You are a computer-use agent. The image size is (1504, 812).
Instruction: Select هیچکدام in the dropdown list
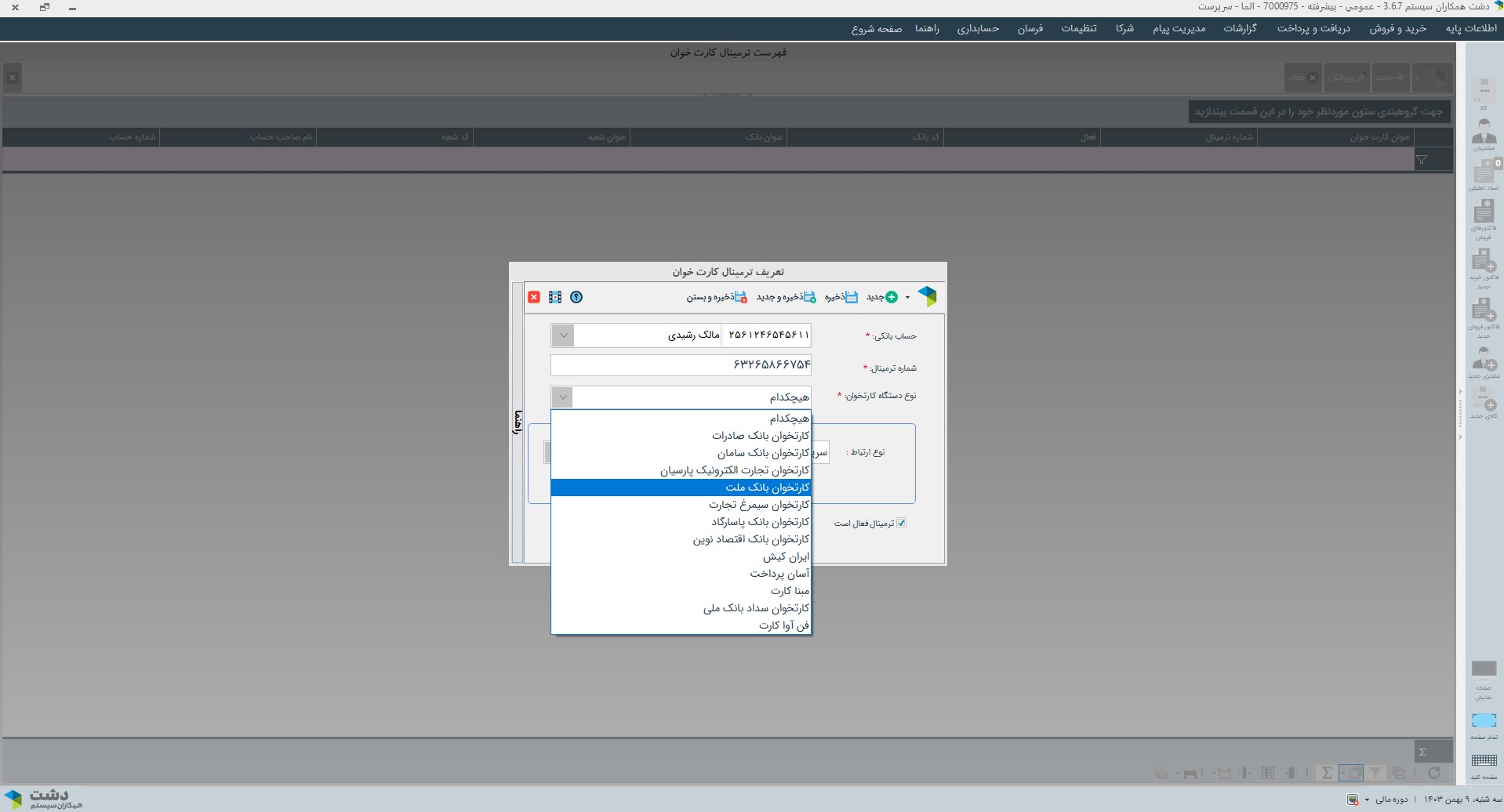tap(681, 419)
